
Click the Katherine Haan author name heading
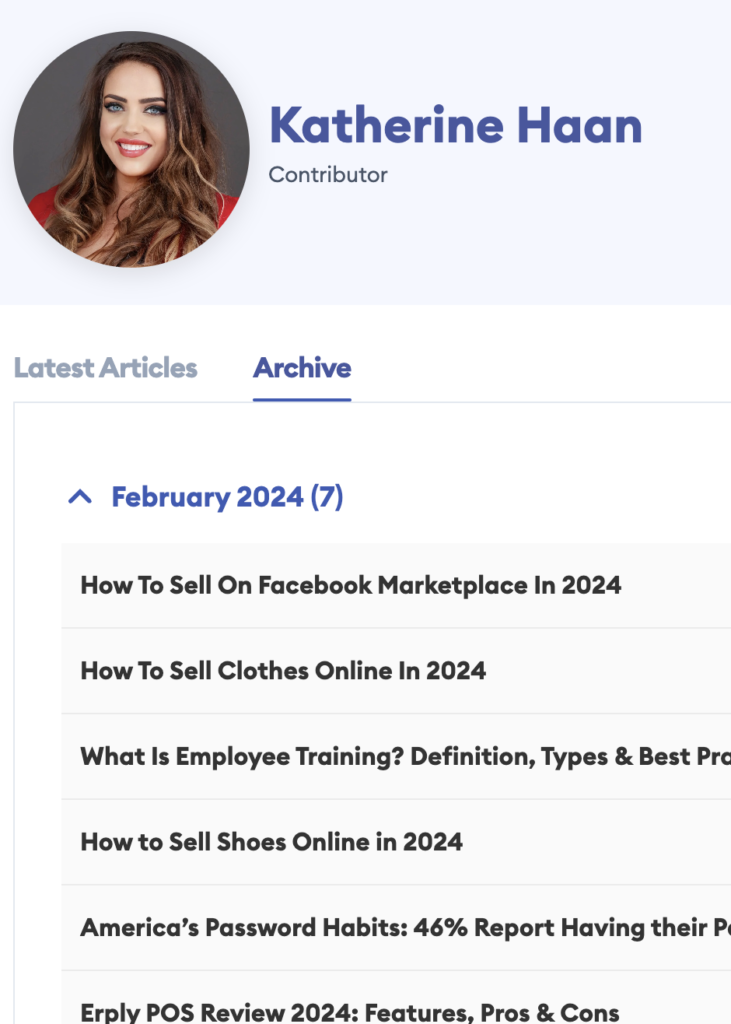(455, 126)
